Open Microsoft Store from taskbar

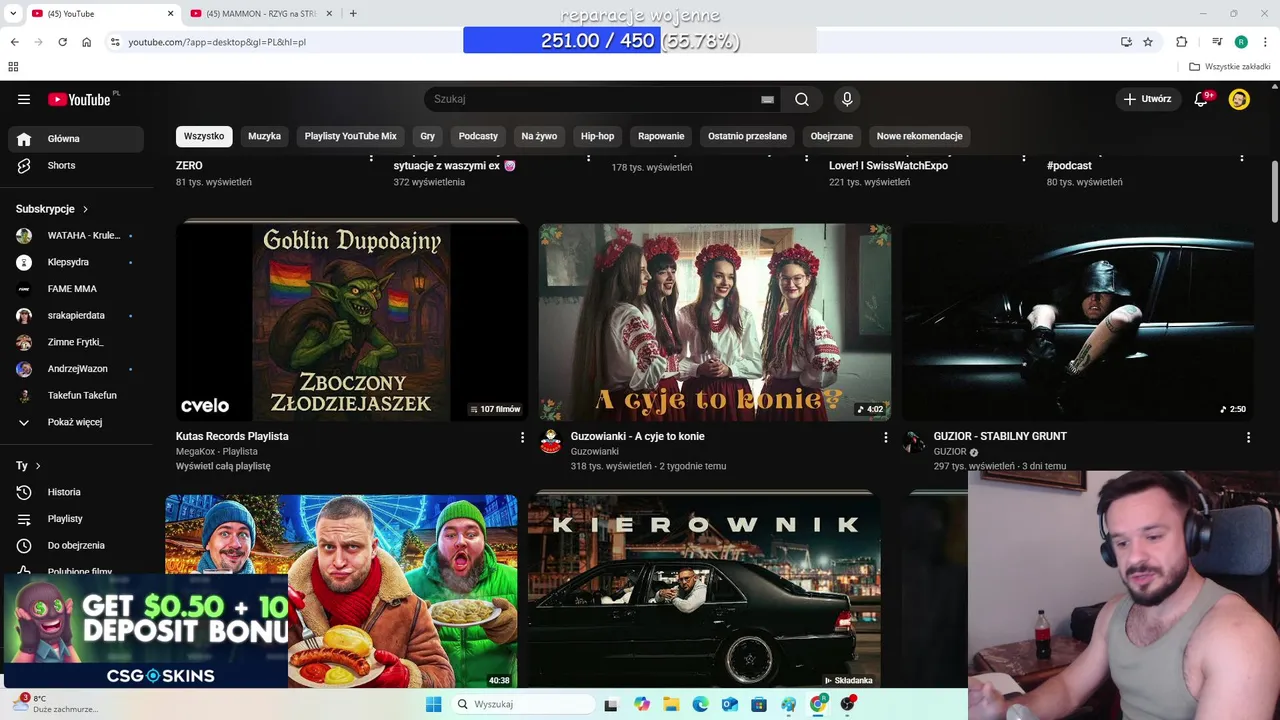point(759,704)
